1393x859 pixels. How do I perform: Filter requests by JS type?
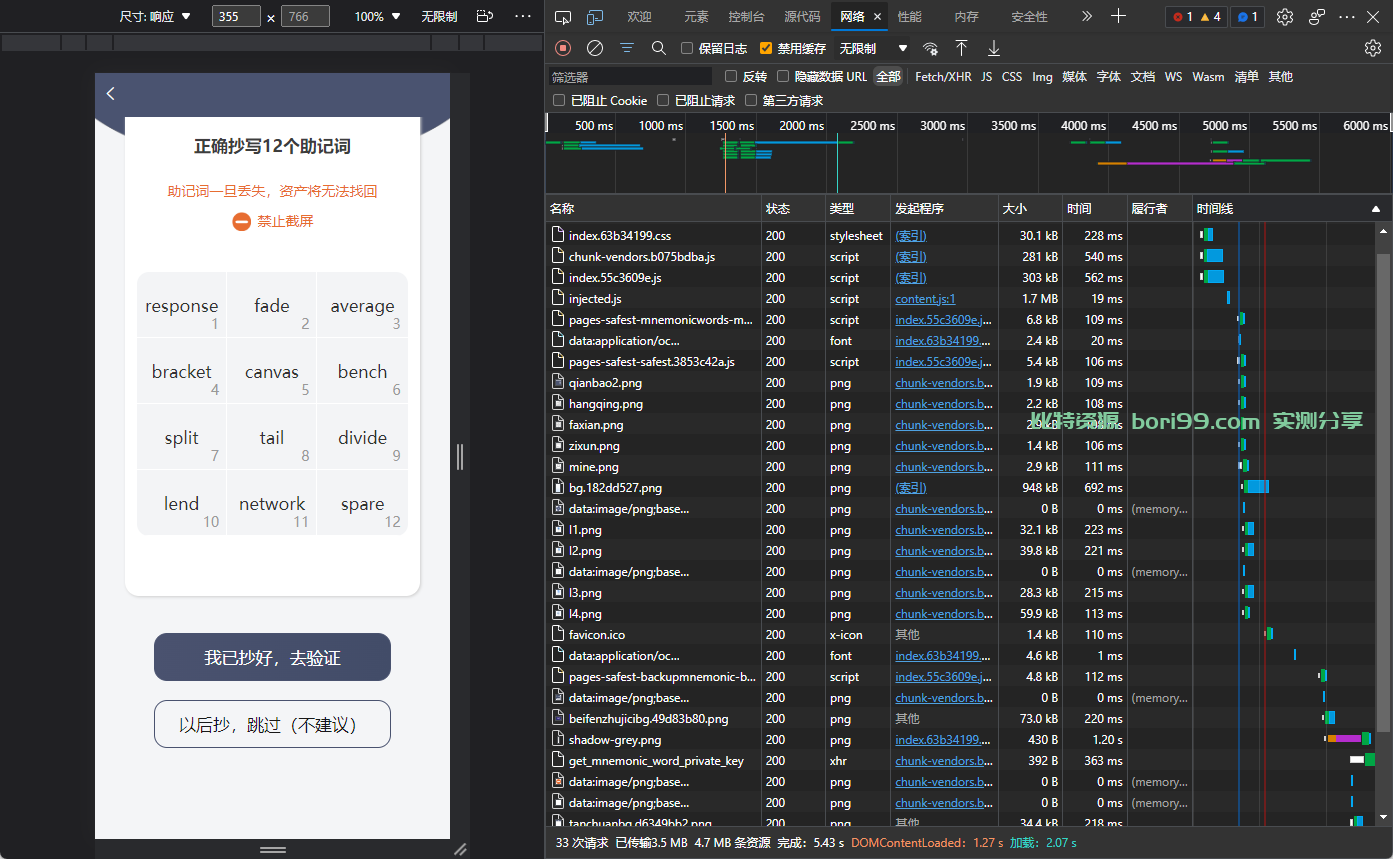point(987,76)
